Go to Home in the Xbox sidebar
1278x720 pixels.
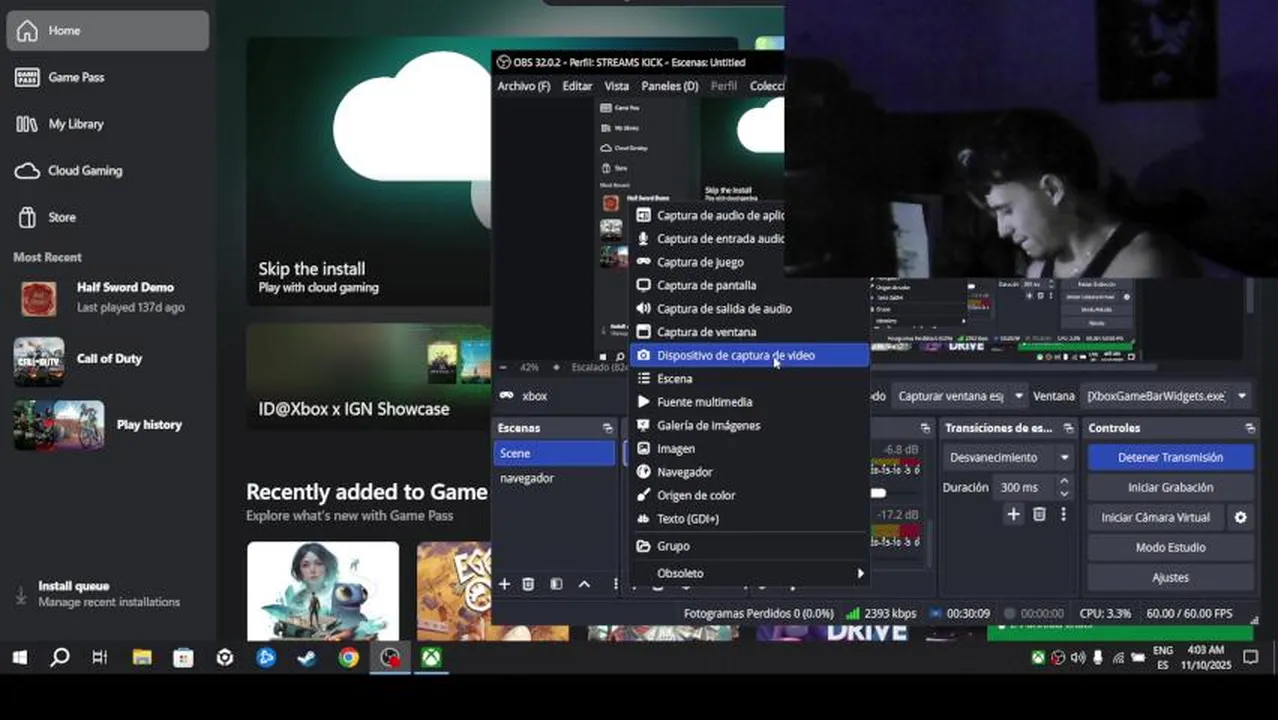[x=108, y=30]
